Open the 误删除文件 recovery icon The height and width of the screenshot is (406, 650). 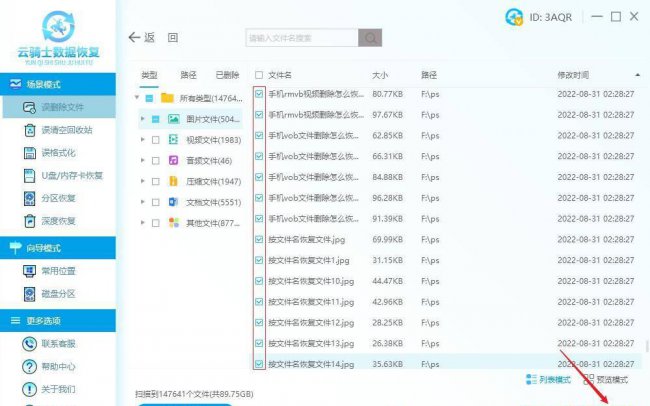coord(29,107)
